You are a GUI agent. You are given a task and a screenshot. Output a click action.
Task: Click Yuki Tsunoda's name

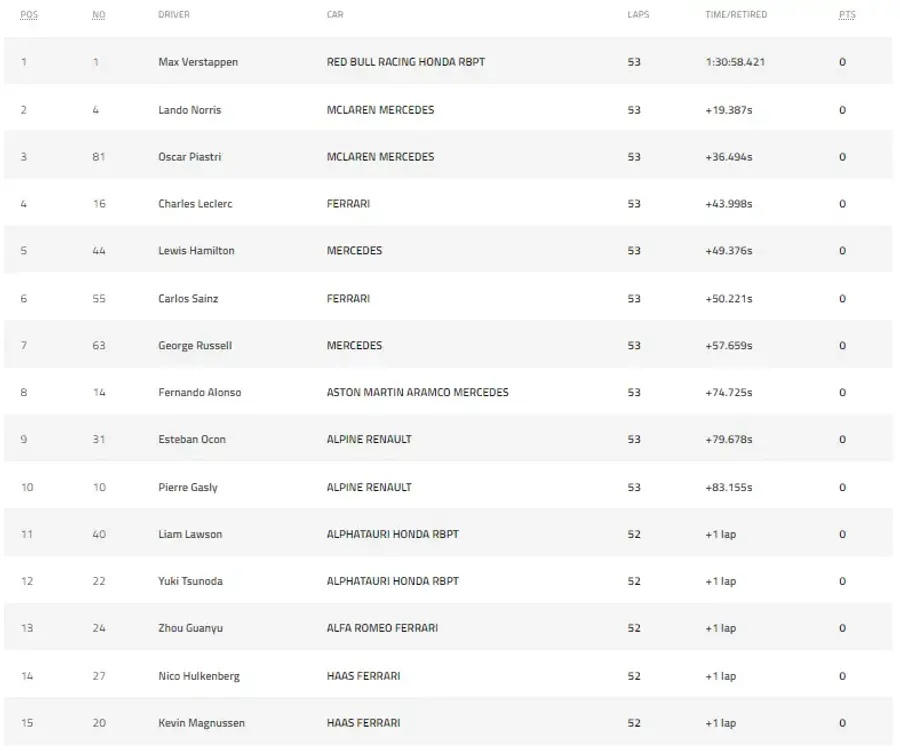[190, 582]
